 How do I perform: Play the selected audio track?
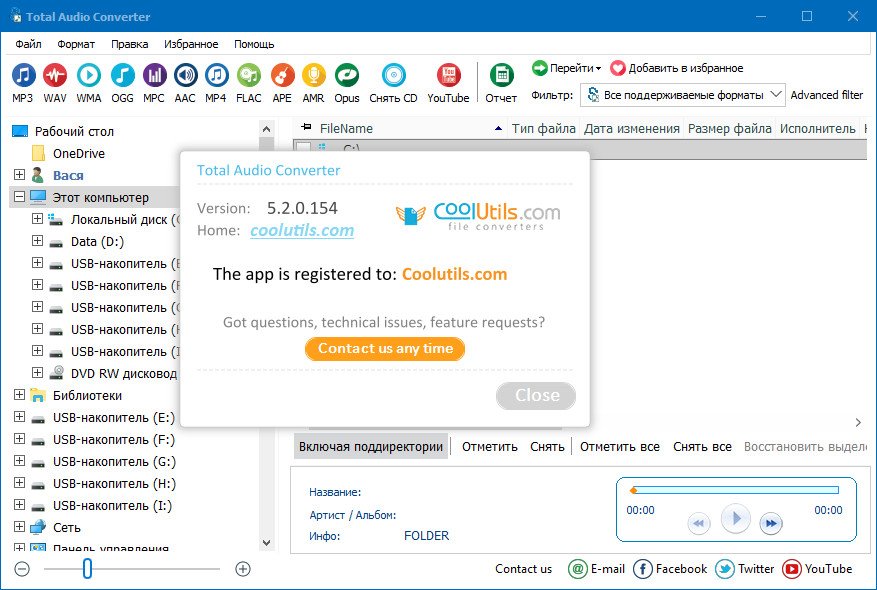point(735,519)
